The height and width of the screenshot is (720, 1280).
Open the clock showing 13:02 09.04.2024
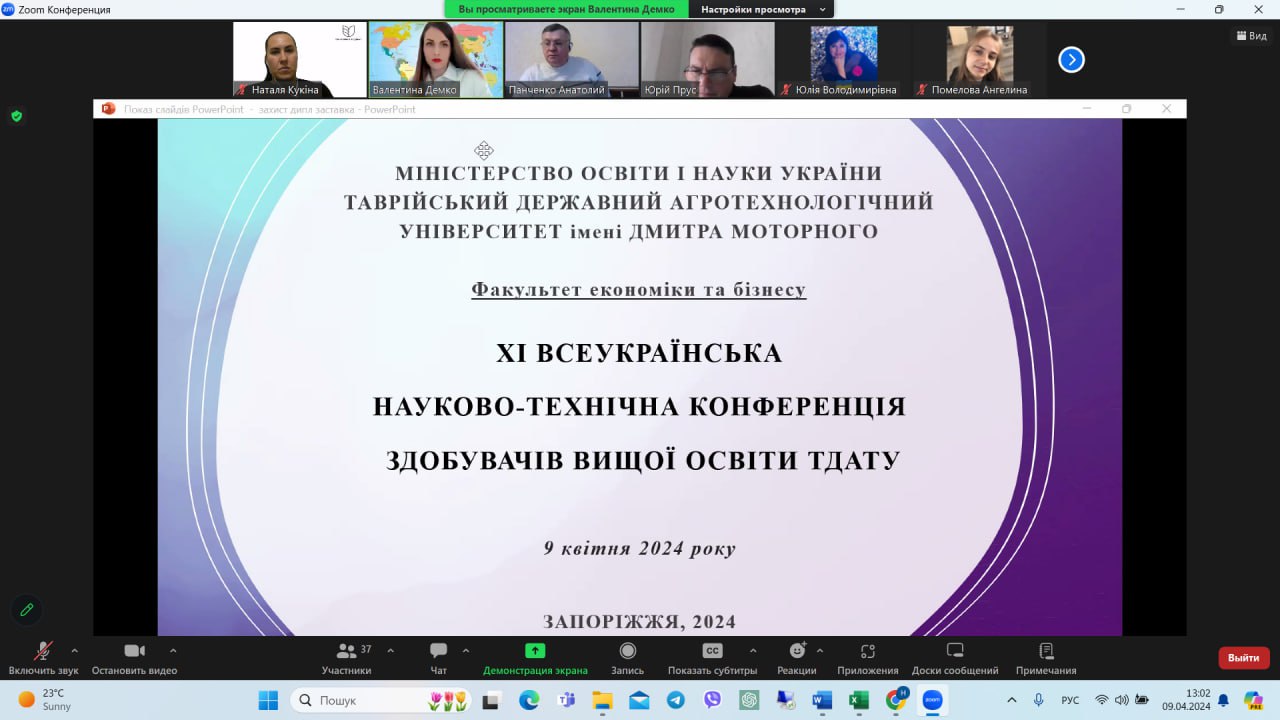1186,700
